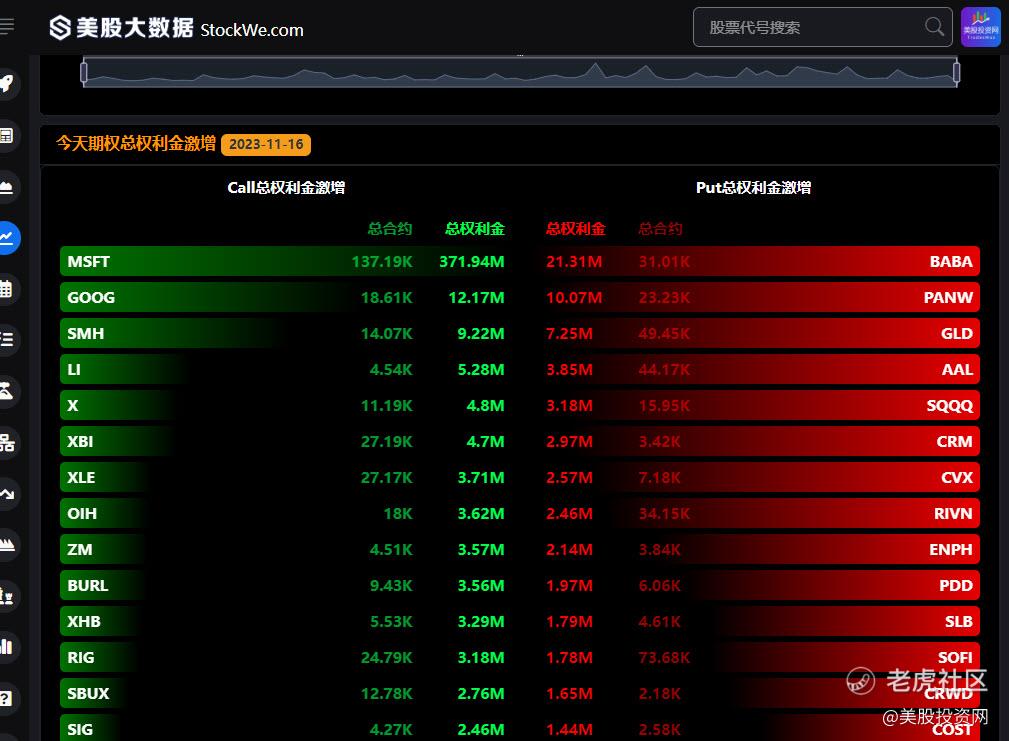Select the Put 总权利金激增 heading
The height and width of the screenshot is (741, 1009).
point(754,188)
